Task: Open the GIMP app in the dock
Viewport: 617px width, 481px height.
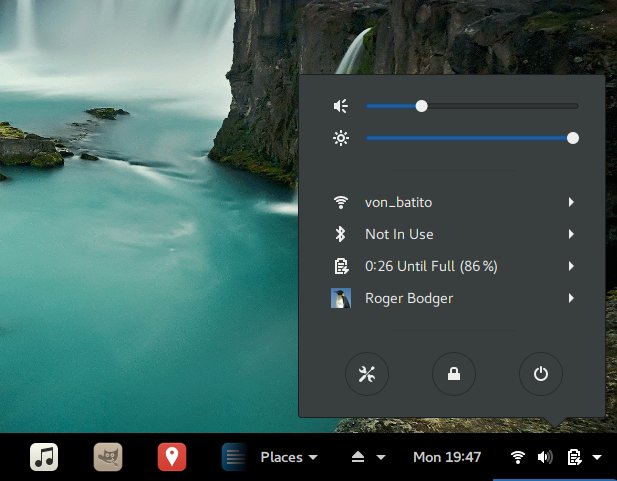Action: 108,457
